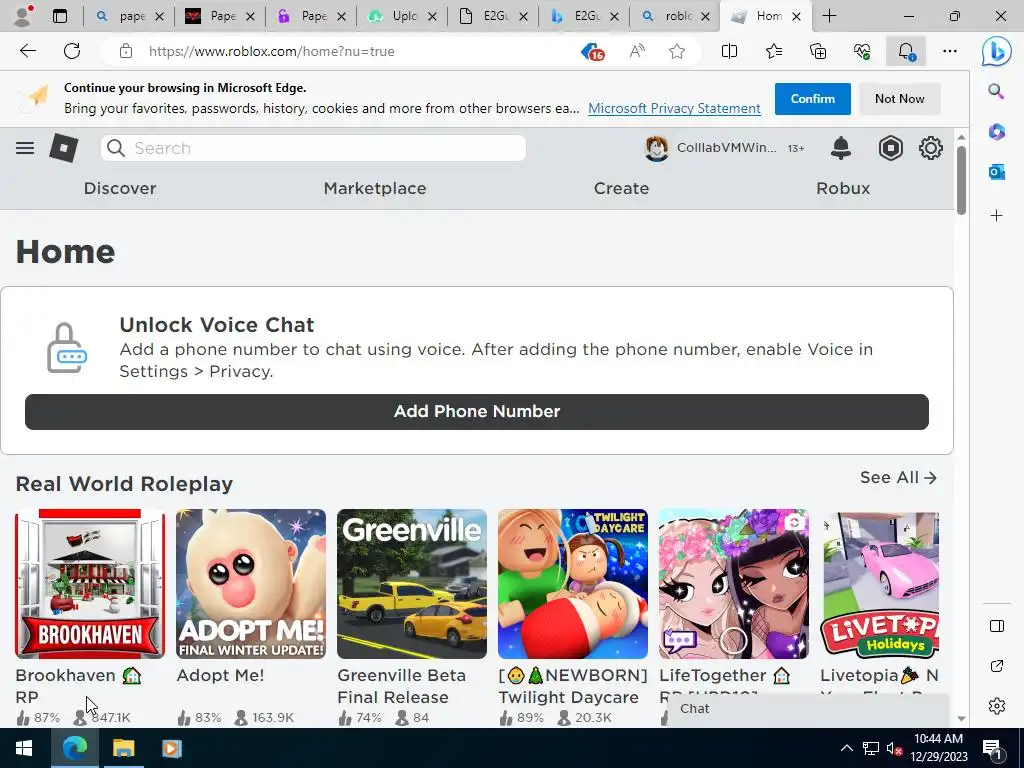Viewport: 1024px width, 768px height.
Task: Open the media player taskbar icon
Action: pos(172,748)
